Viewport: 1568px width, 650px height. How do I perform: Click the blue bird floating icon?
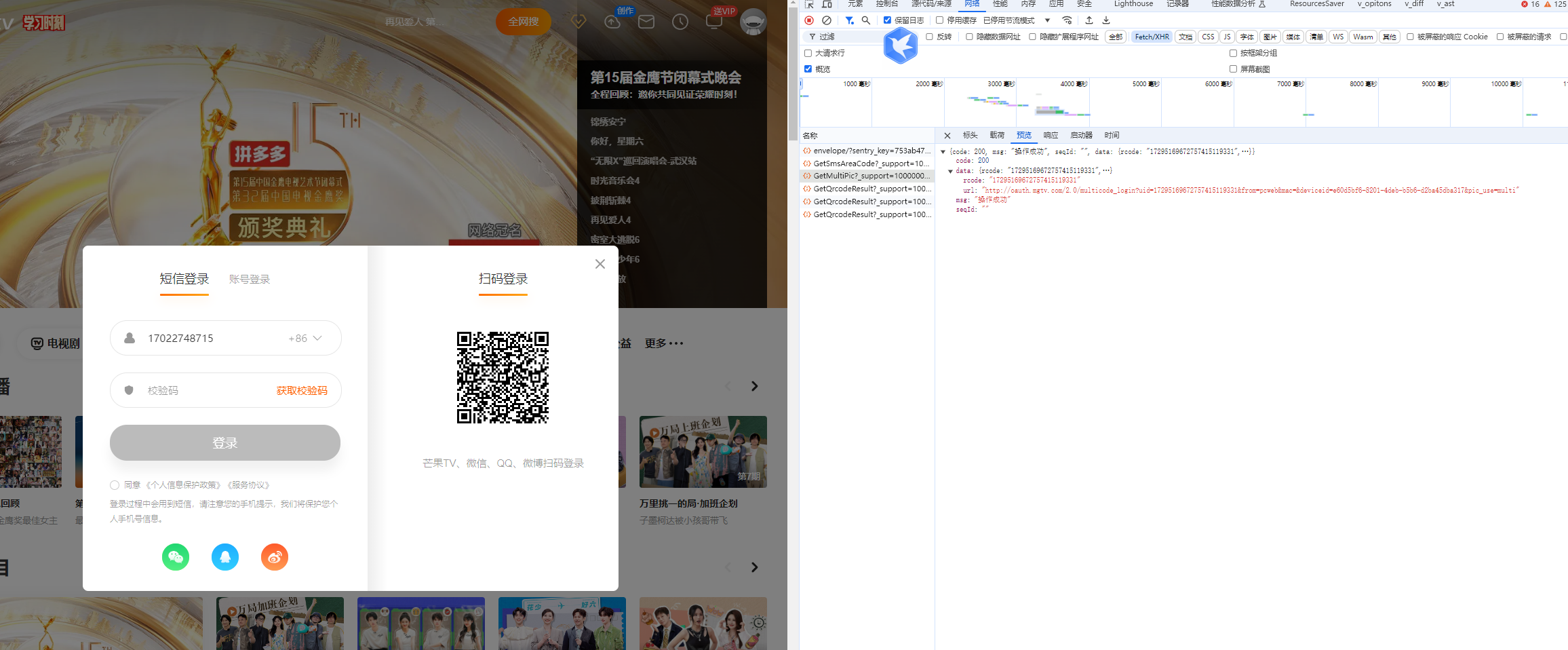(901, 45)
